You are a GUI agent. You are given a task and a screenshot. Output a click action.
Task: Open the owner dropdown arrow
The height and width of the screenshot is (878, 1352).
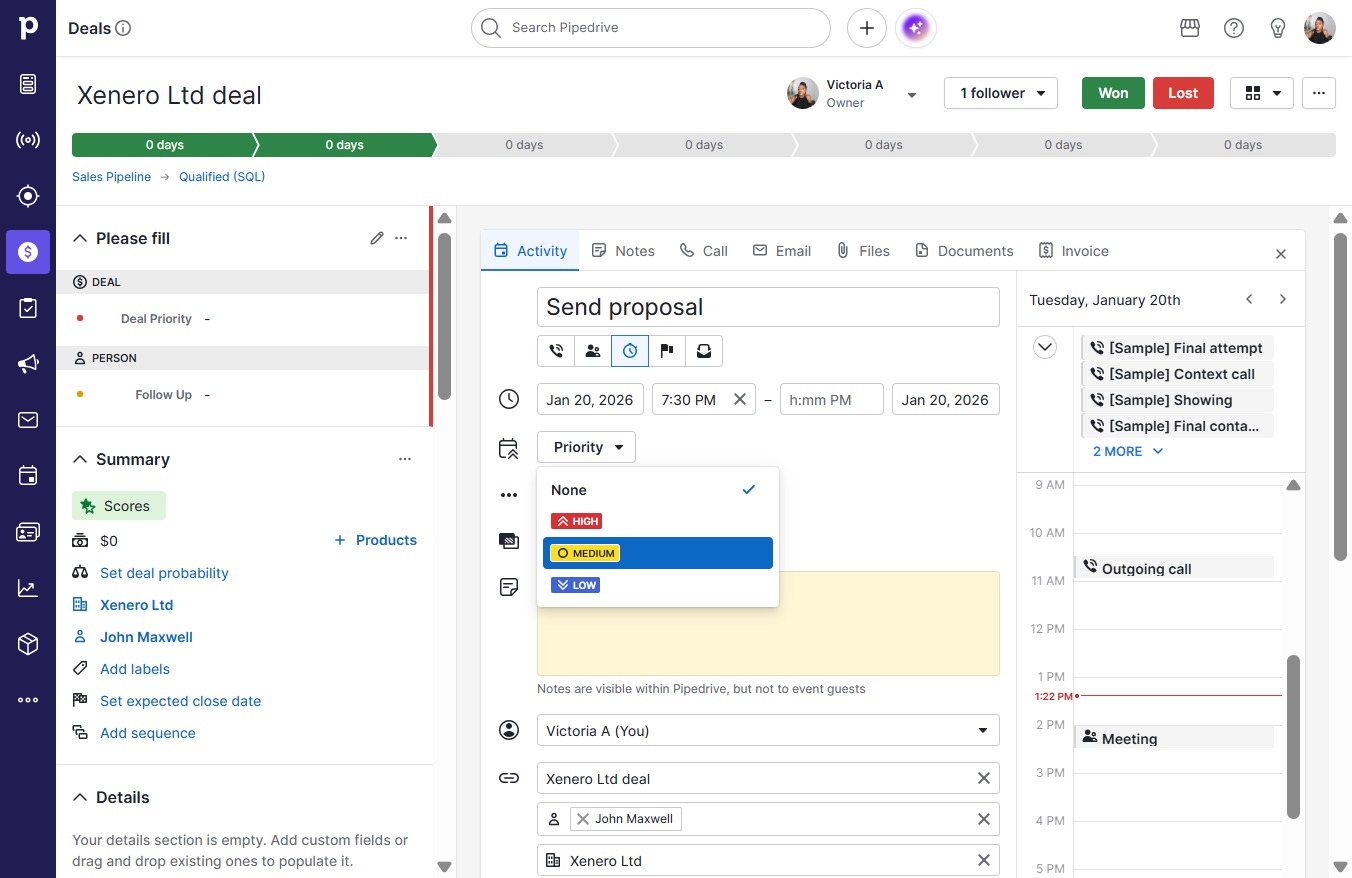tap(912, 95)
